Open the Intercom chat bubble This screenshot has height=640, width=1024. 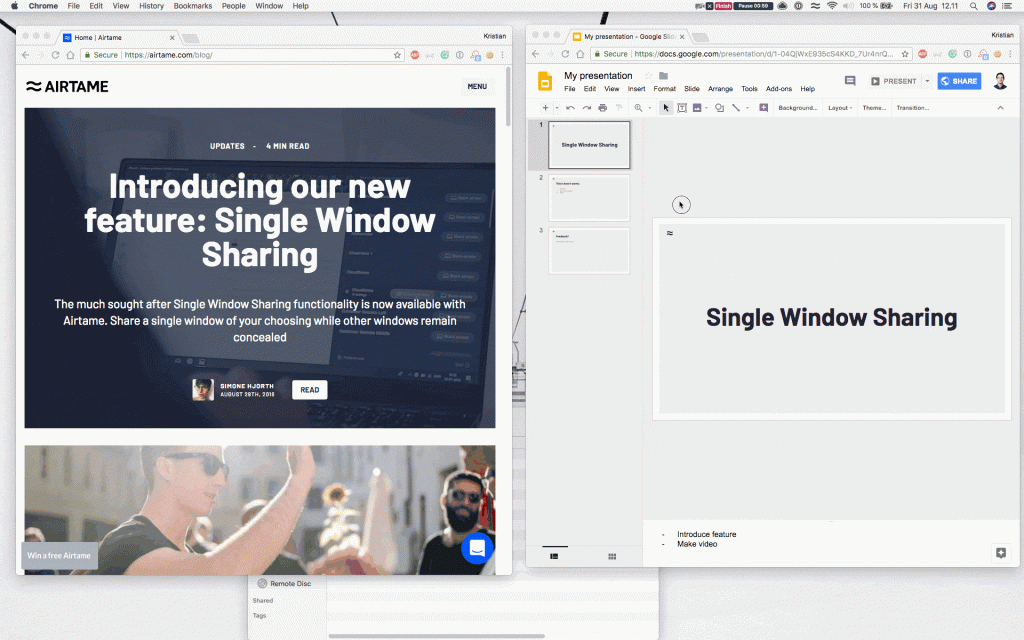(x=477, y=547)
